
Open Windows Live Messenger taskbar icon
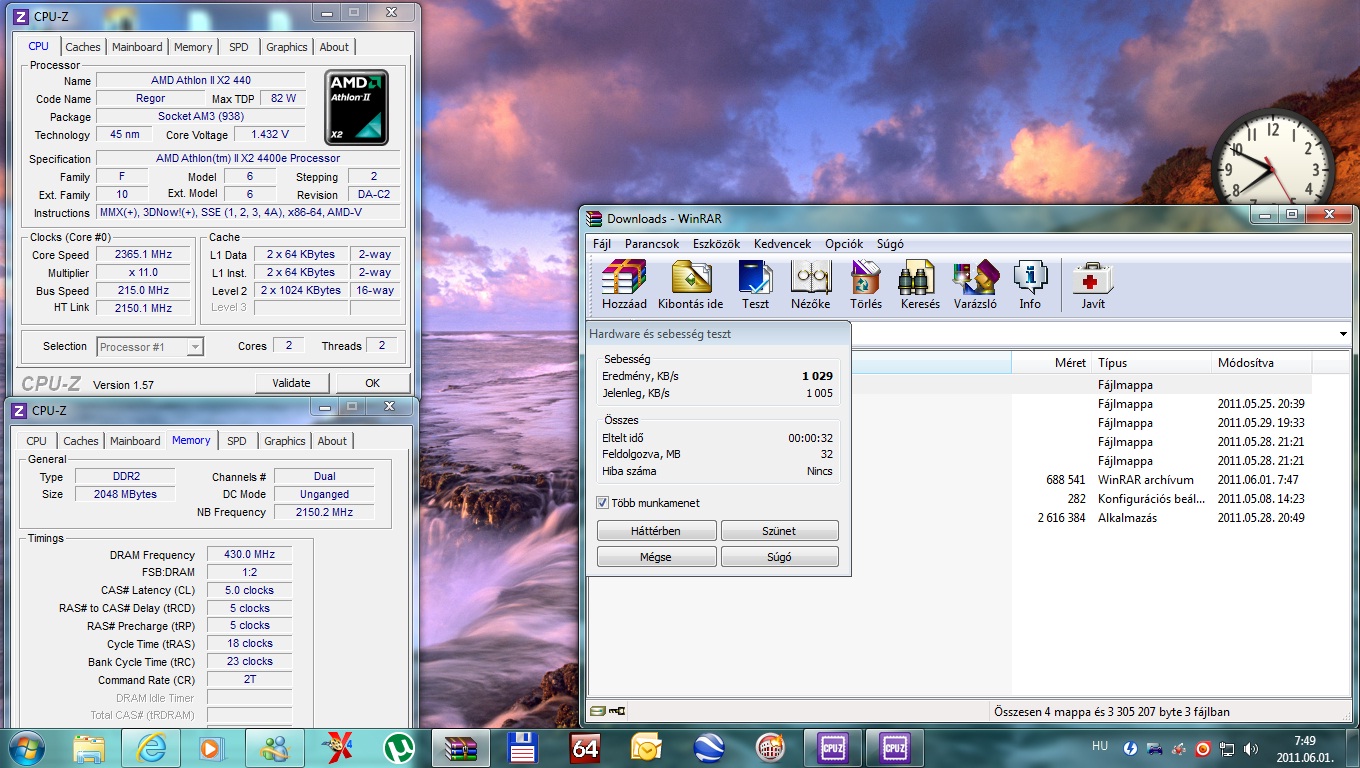(275, 748)
